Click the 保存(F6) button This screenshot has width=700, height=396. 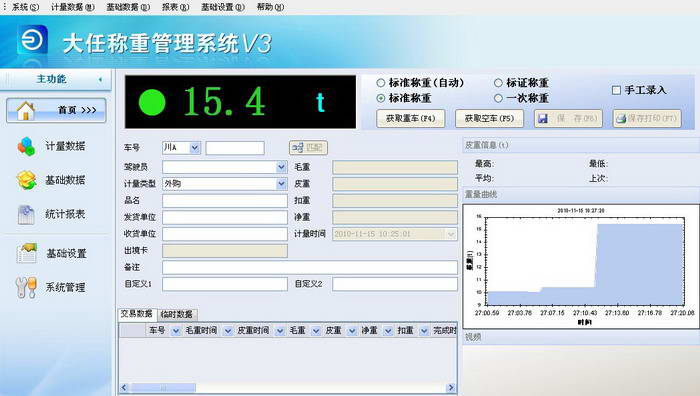click(x=568, y=119)
